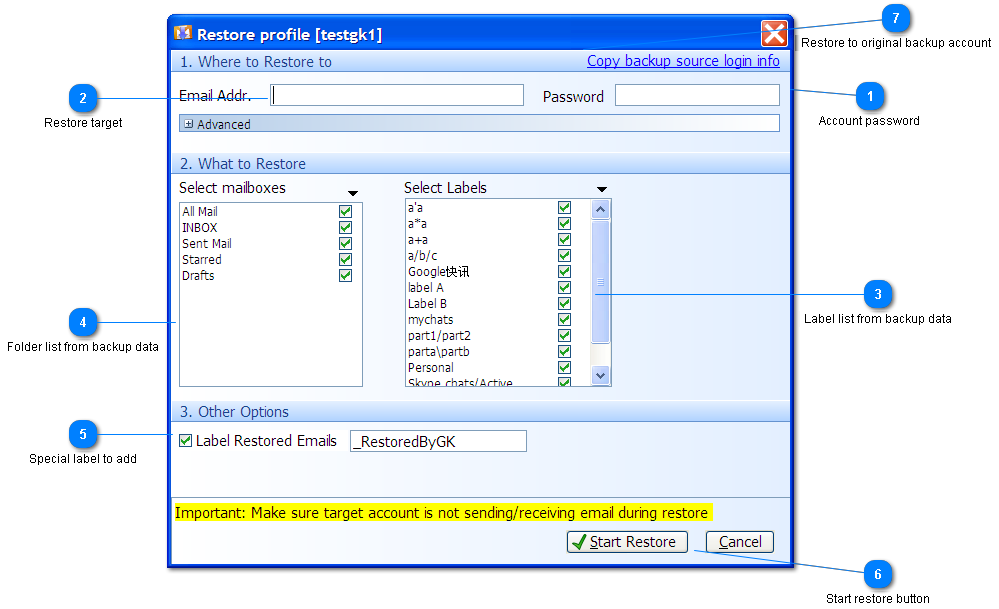
Task: Toggle the Label B checkbox
Action: point(564,303)
